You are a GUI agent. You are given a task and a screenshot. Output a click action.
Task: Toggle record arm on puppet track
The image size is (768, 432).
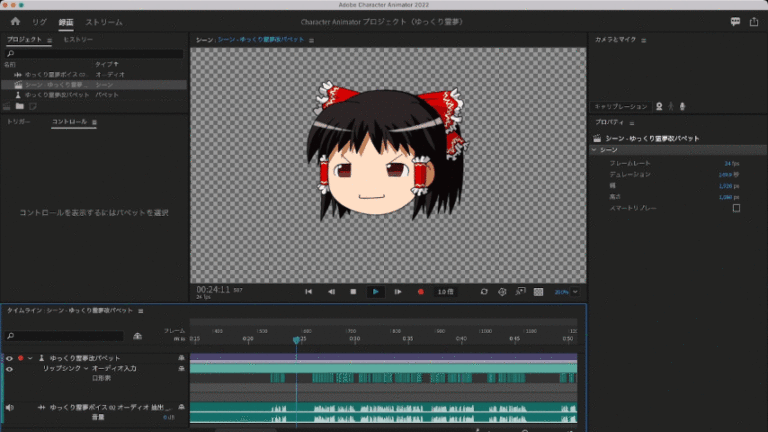tap(21, 358)
